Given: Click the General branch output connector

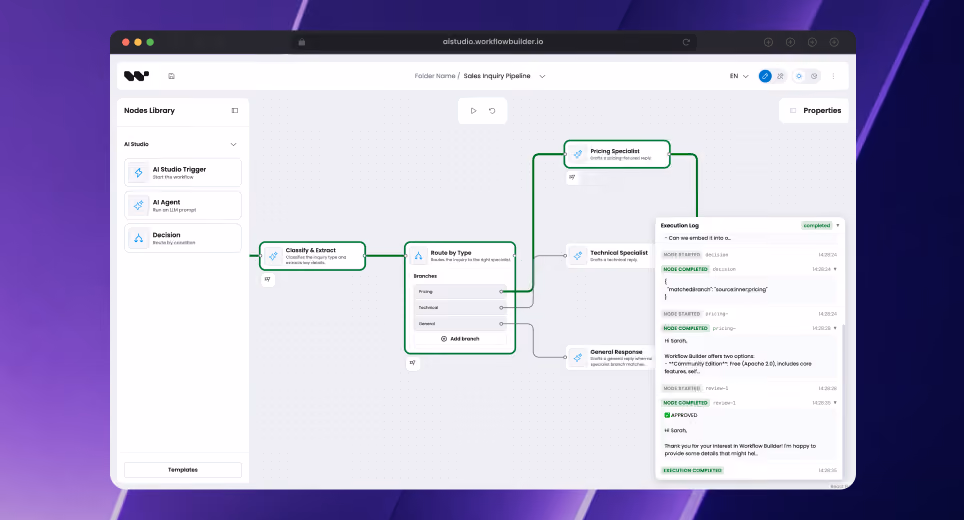Looking at the screenshot, I should (501, 323).
